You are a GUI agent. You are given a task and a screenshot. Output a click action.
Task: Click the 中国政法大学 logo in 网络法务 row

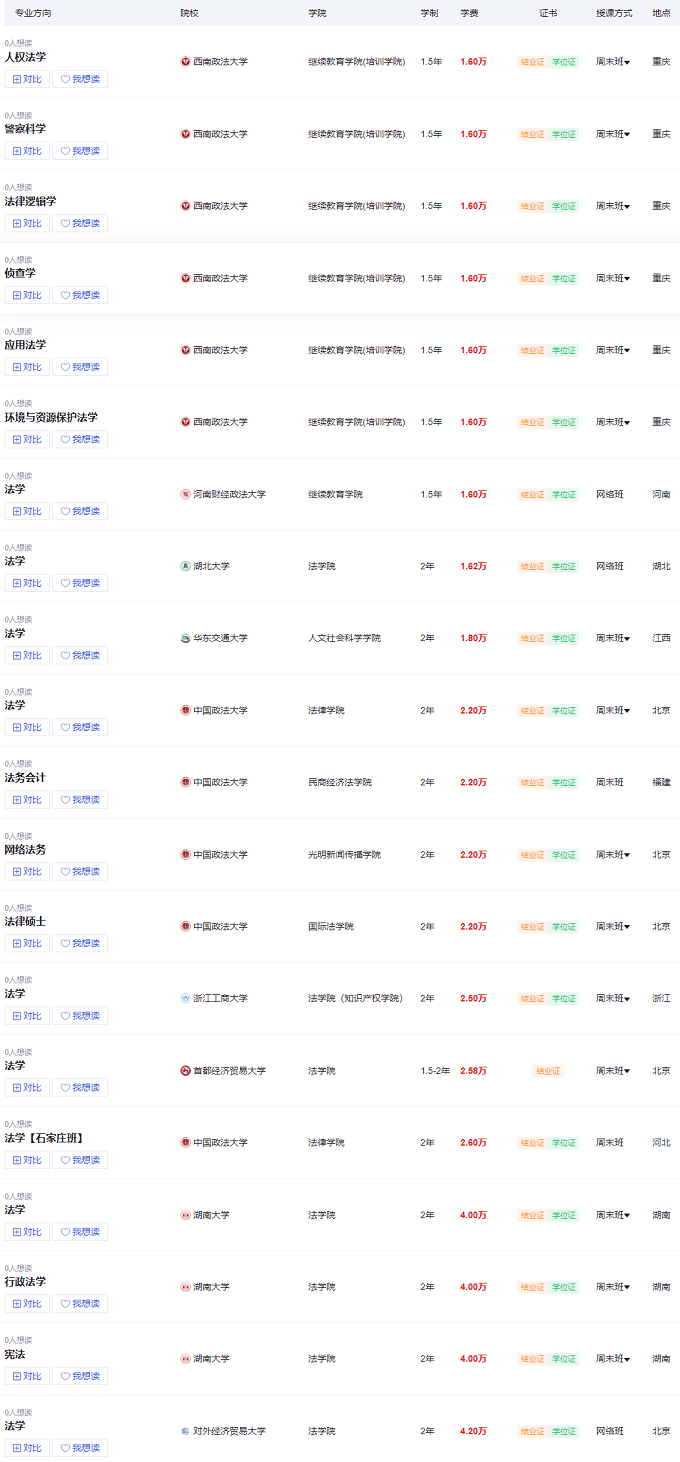pyautogui.click(x=185, y=855)
